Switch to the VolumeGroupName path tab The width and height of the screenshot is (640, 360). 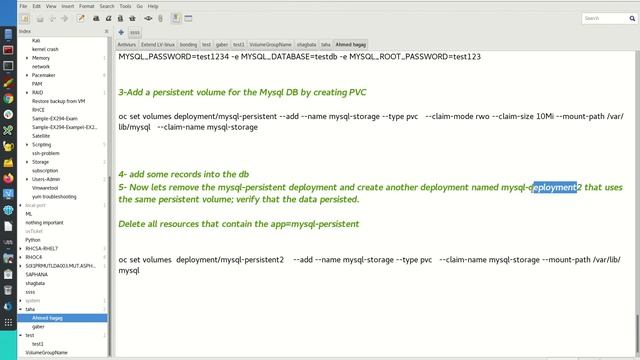click(x=270, y=44)
